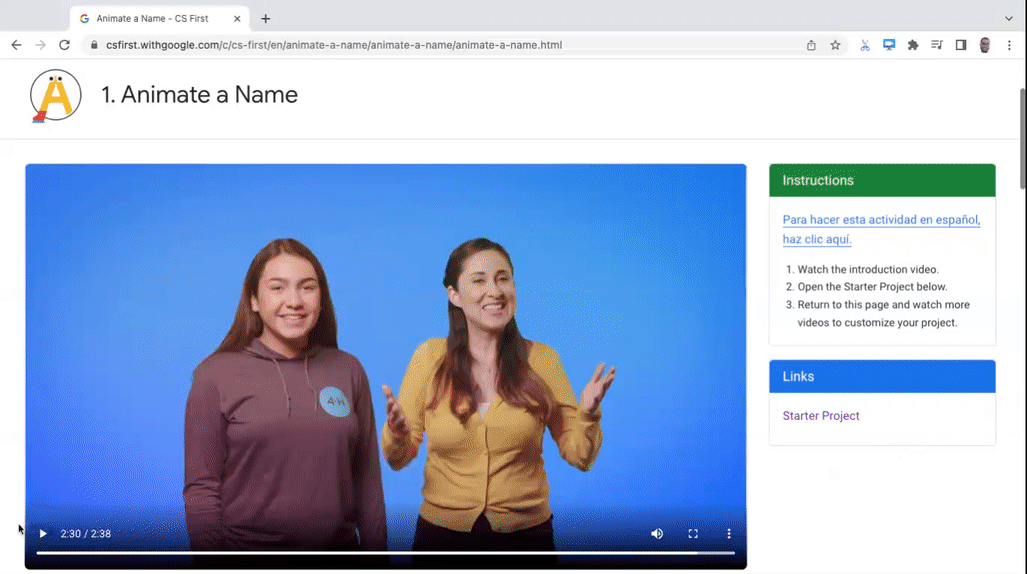Share this page using the share icon
Screen dimensions: 1027x574
pos(811,45)
